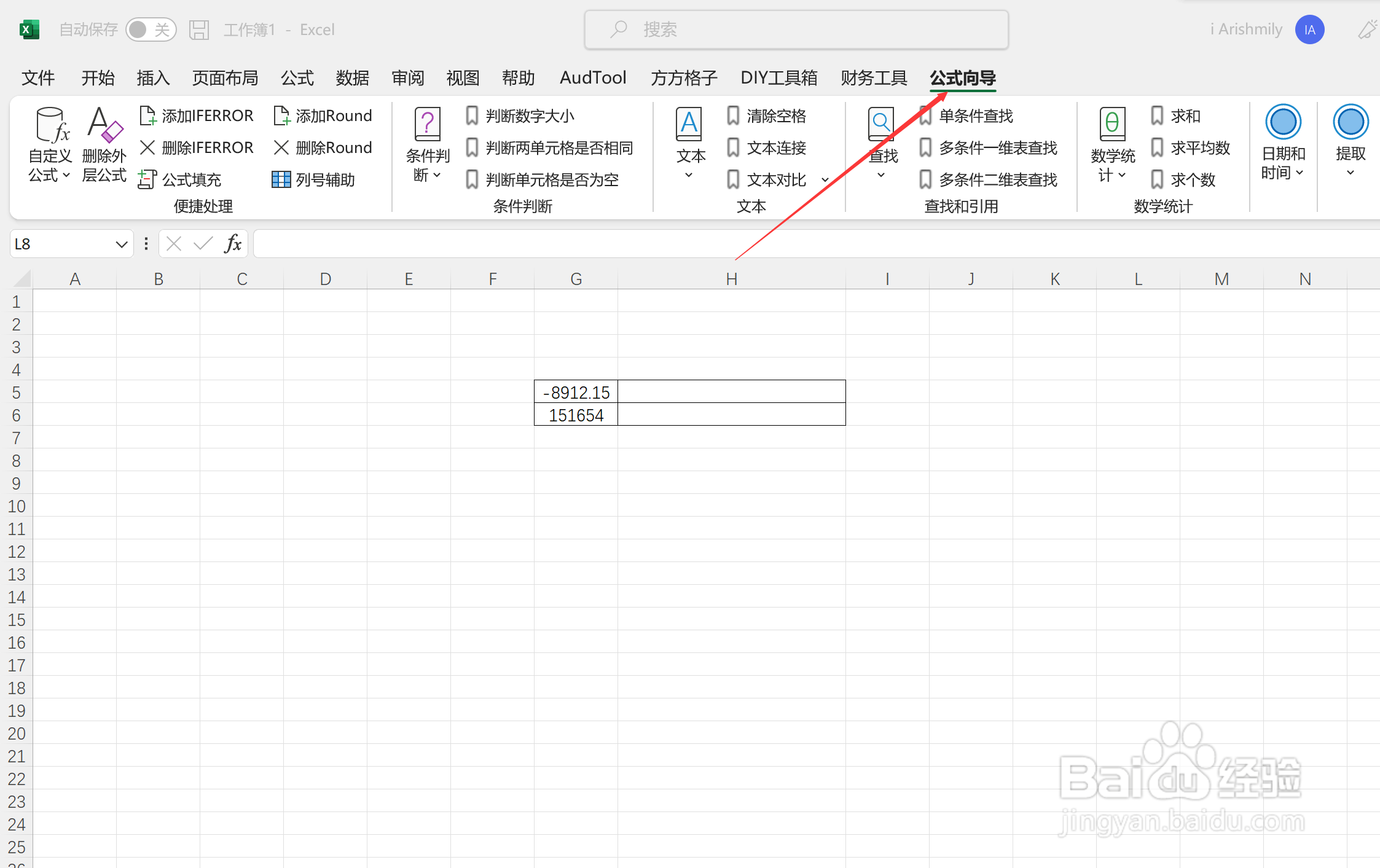Click the cancel entry X button
The height and width of the screenshot is (868, 1380).
tap(174, 244)
